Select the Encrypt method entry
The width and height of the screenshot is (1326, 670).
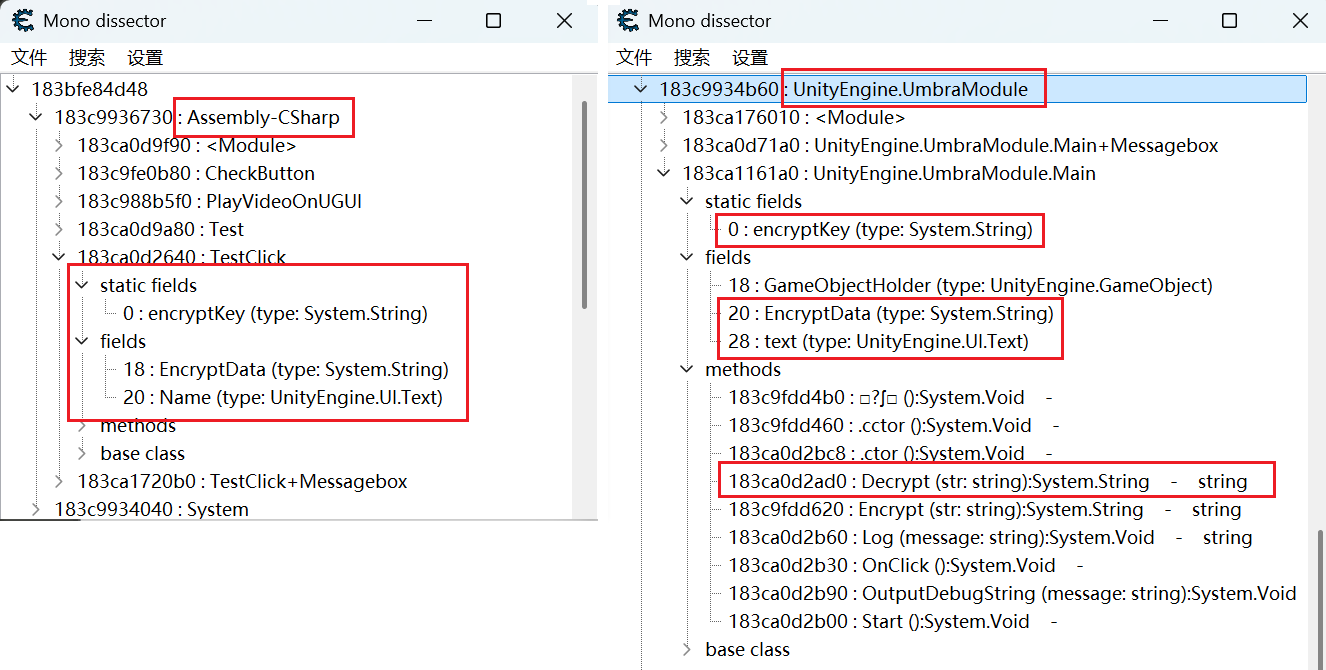tap(937, 510)
